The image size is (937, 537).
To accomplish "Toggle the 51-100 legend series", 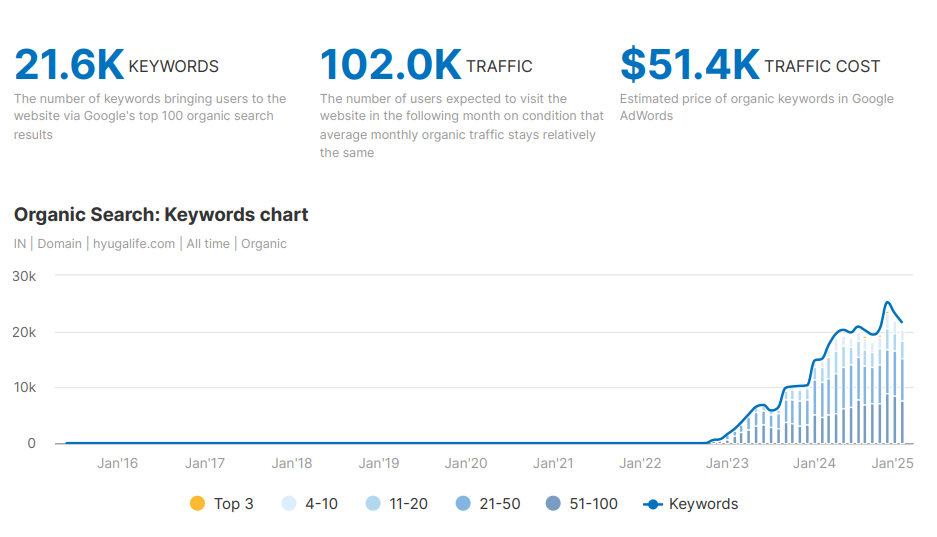I will pyautogui.click(x=581, y=504).
